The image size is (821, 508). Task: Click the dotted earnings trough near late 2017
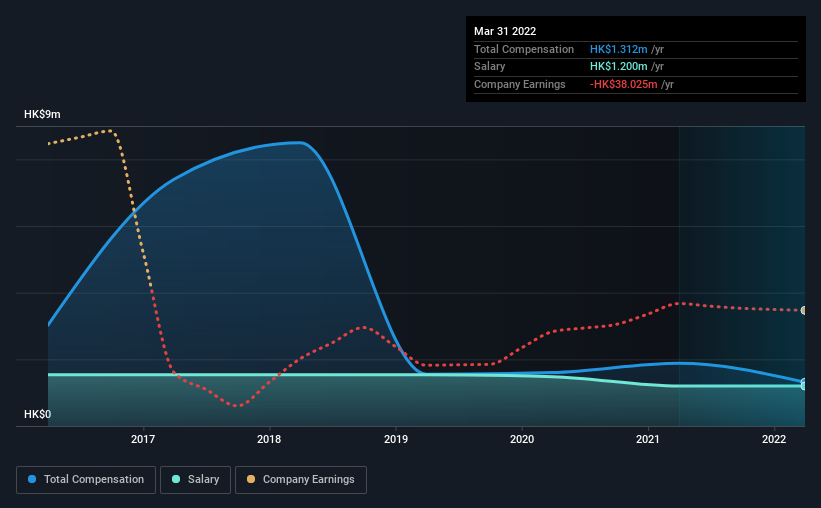(x=237, y=405)
